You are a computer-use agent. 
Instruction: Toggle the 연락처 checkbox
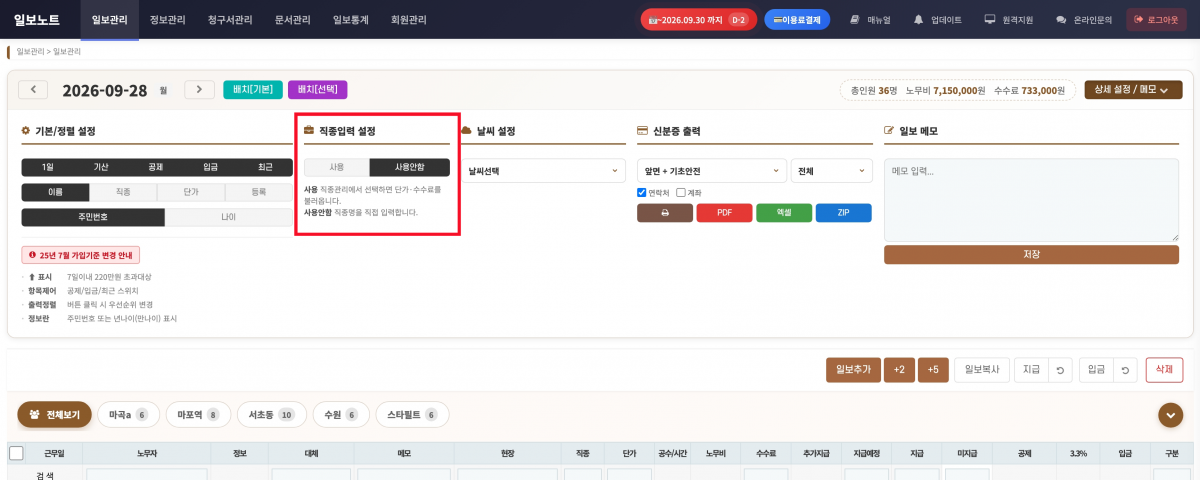tap(642, 193)
